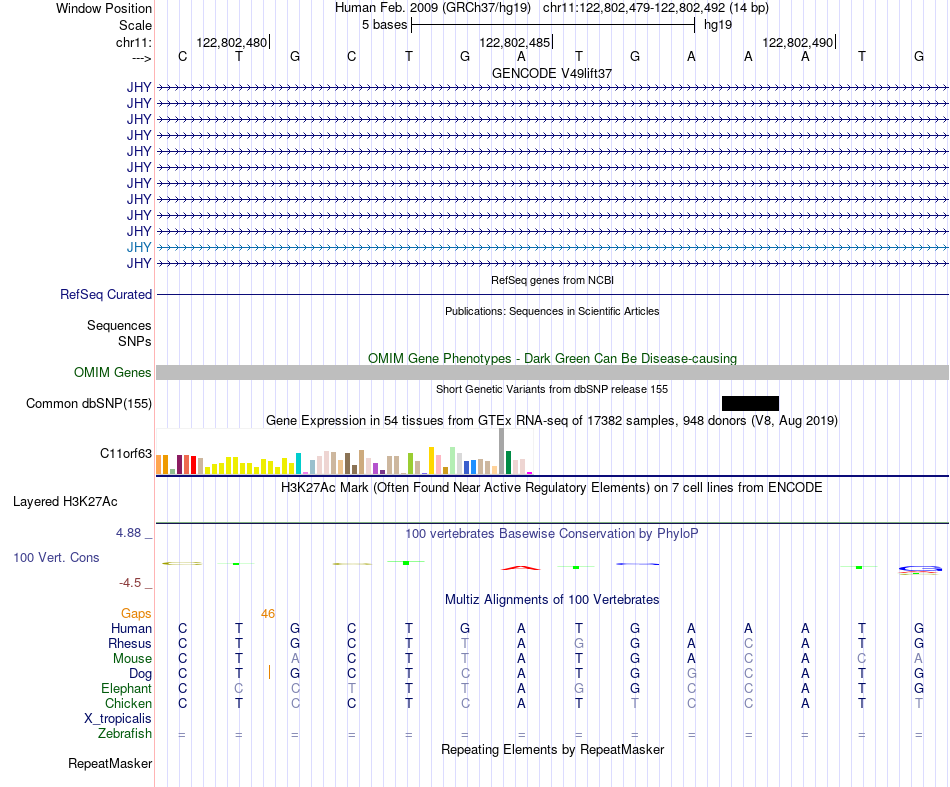The image size is (950, 787).
Task: Click 100 vertebrates Basewise Conservation by PhyloP title
Action: tap(552, 534)
